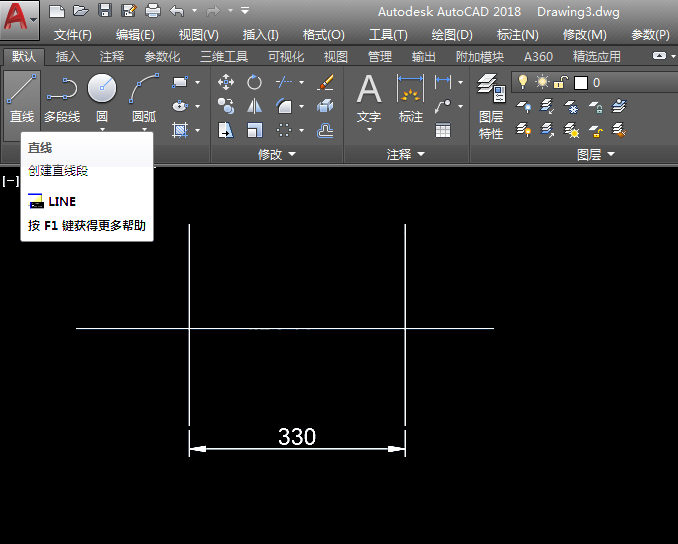The width and height of the screenshot is (678, 544).
Task: Open the AutoCAD application menu button
Action: 20,19
